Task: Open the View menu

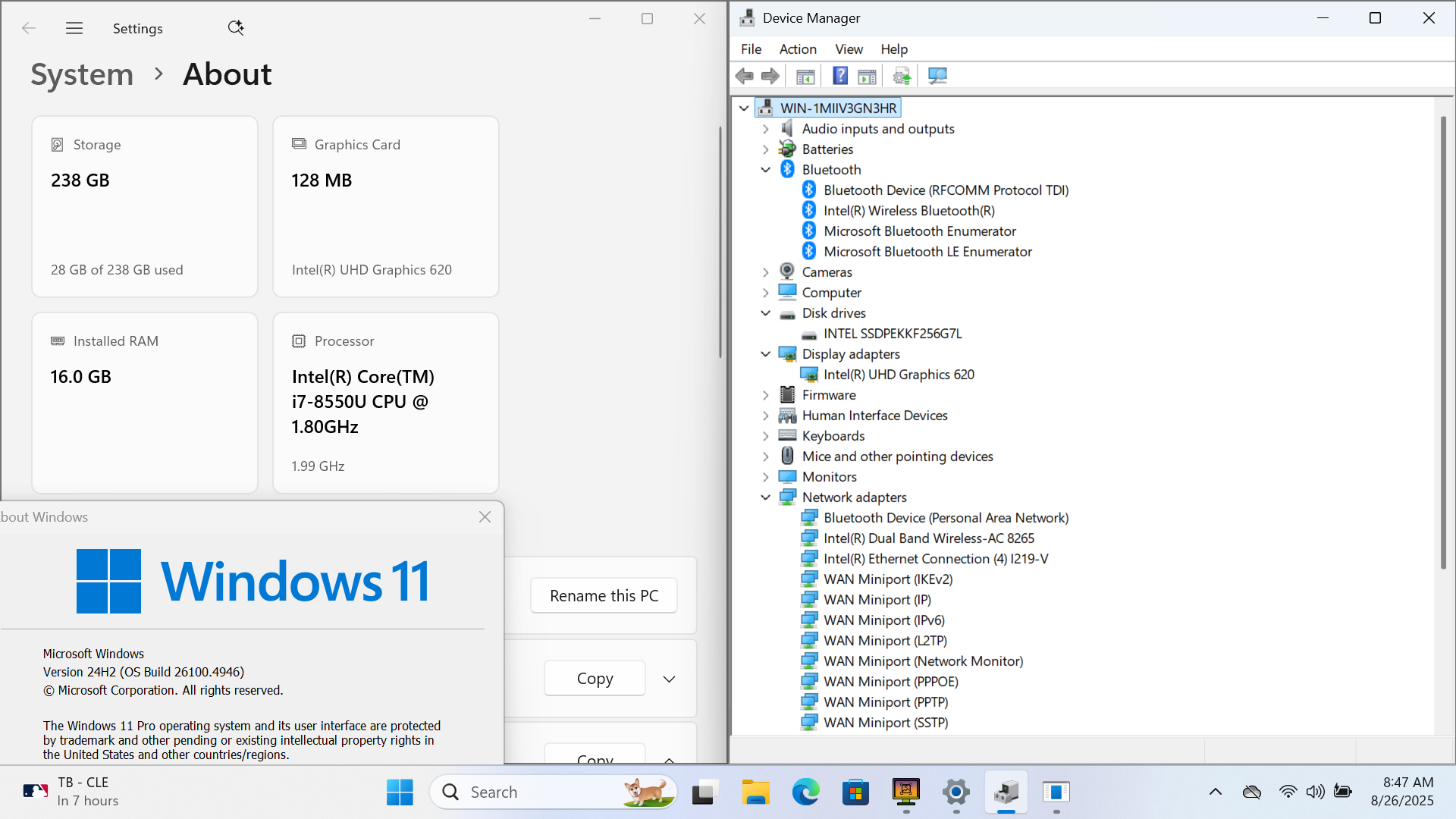Action: [849, 49]
